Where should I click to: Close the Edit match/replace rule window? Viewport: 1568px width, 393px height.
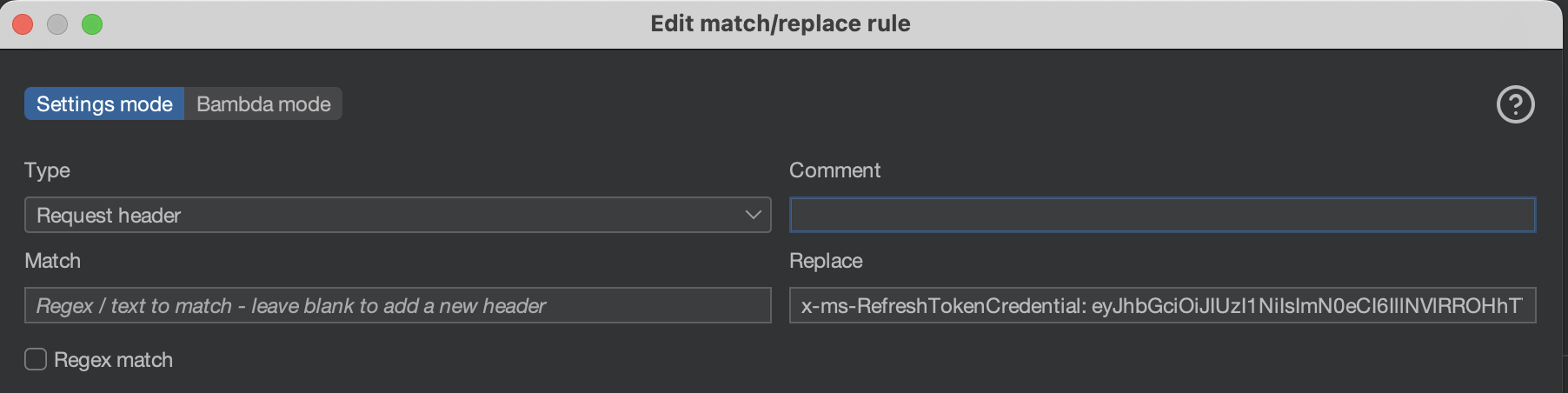tap(23, 24)
